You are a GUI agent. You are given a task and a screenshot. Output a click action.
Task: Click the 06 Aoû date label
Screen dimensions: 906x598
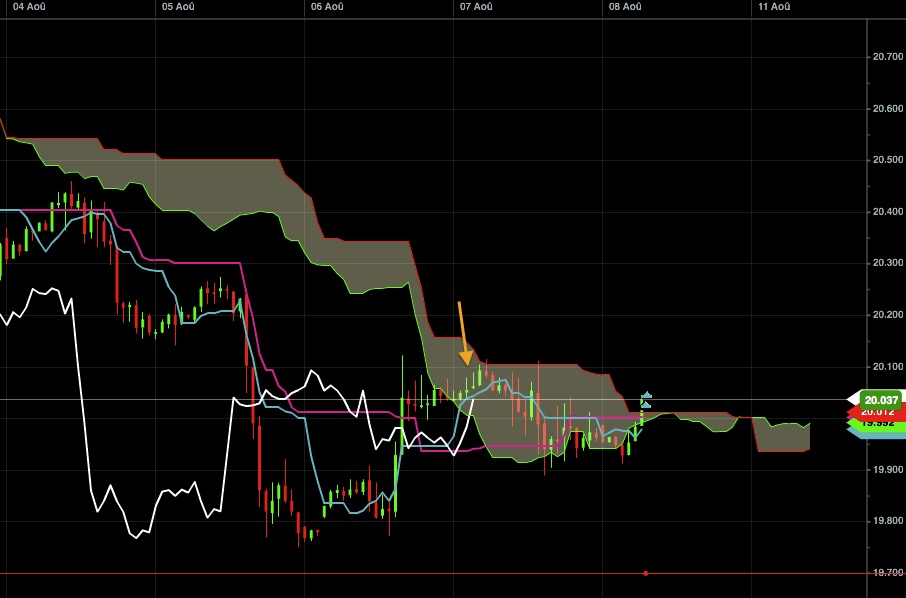[x=327, y=7]
